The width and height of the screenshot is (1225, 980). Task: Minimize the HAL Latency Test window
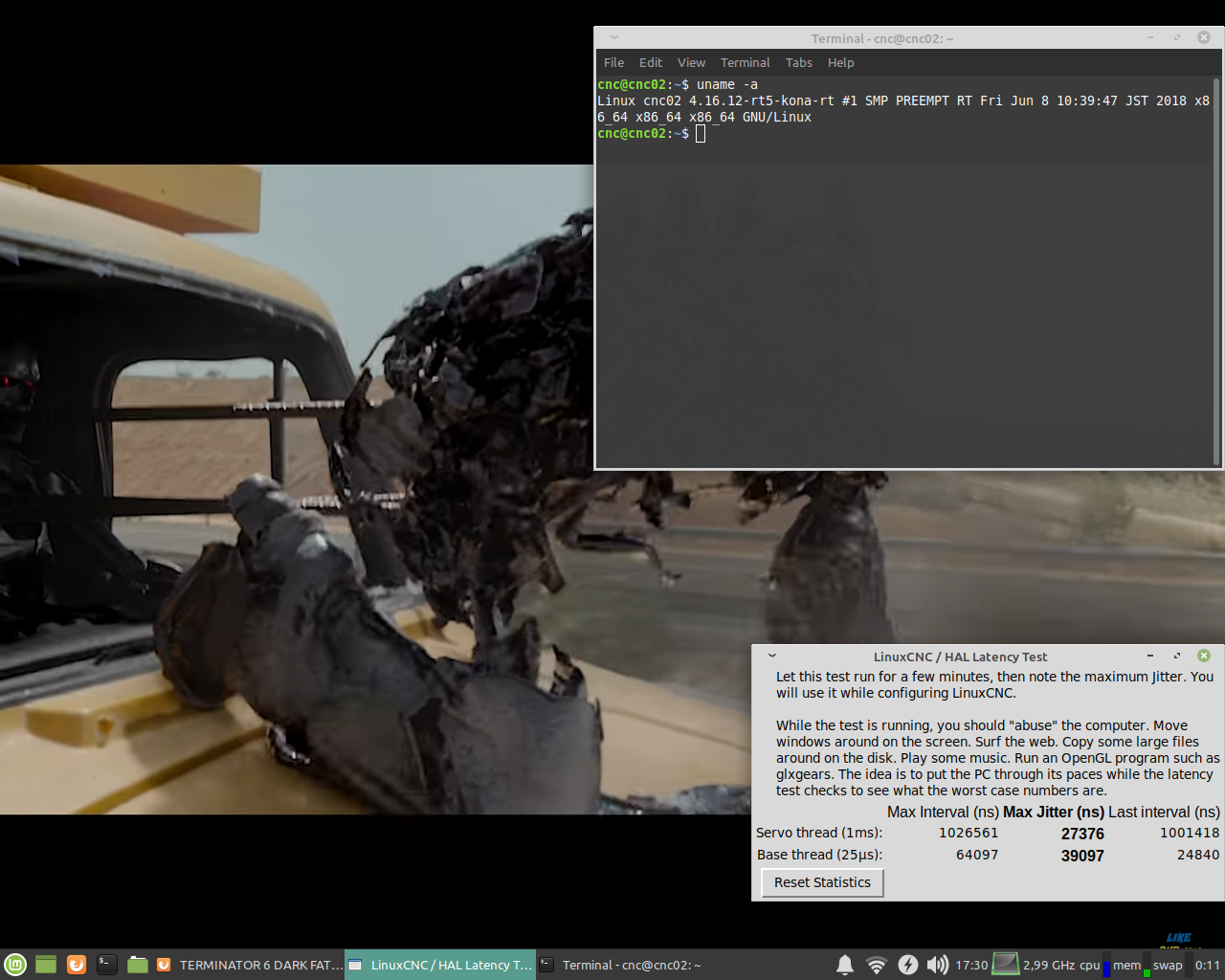point(1149,656)
